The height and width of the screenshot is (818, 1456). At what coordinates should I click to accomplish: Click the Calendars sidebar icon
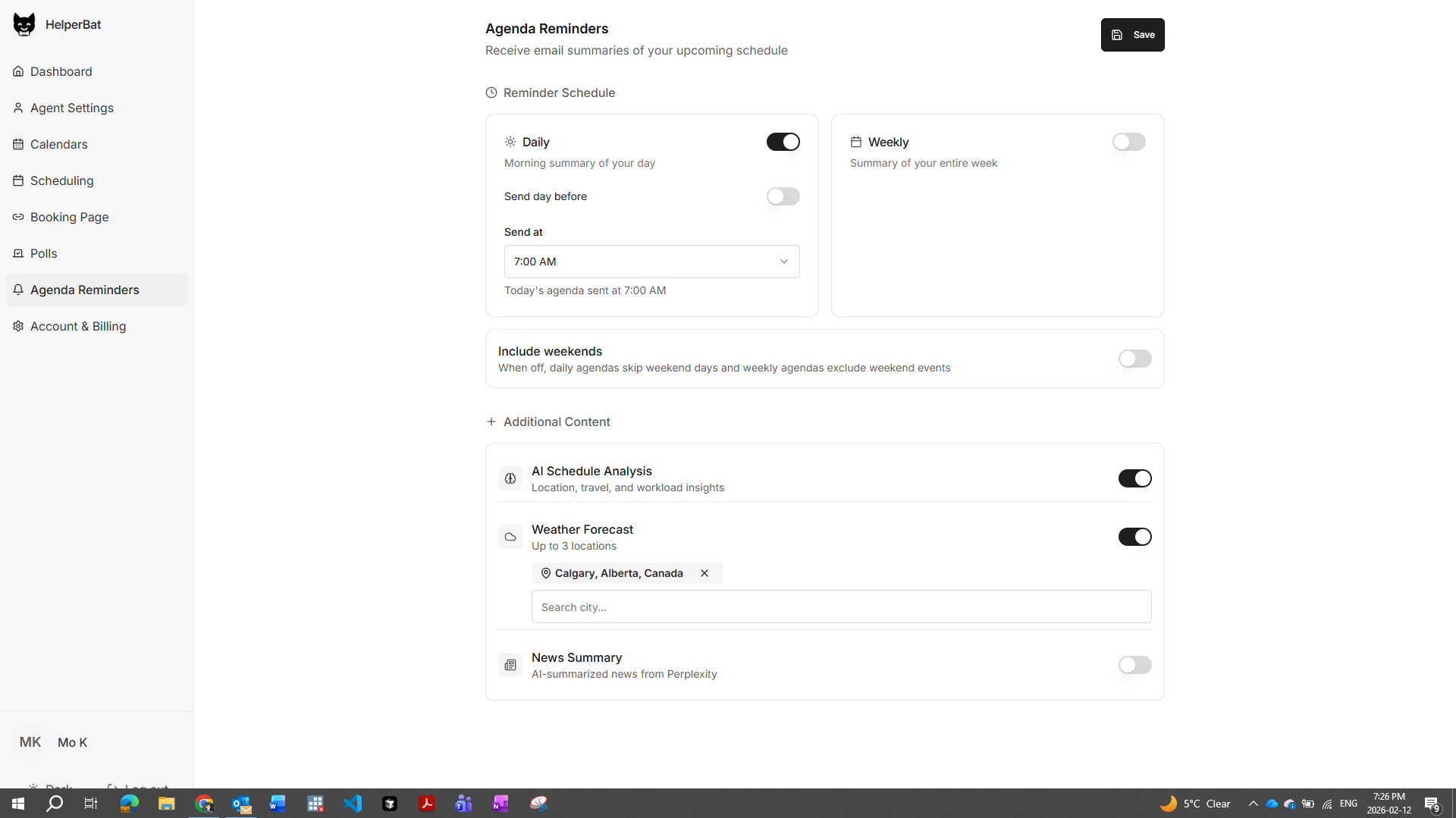pos(18,143)
